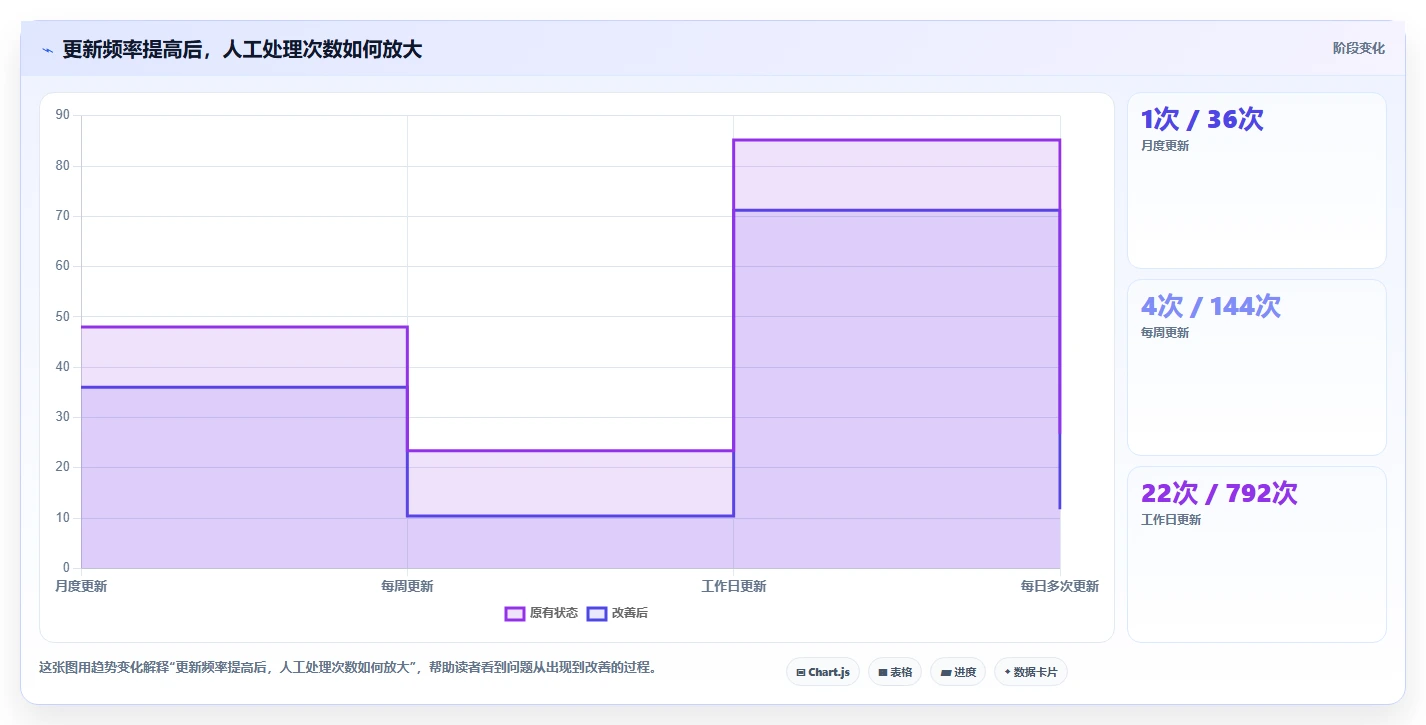The image size is (1426, 725).
Task: Click the 数据卡片 tag star icon
Action: 1007,673
